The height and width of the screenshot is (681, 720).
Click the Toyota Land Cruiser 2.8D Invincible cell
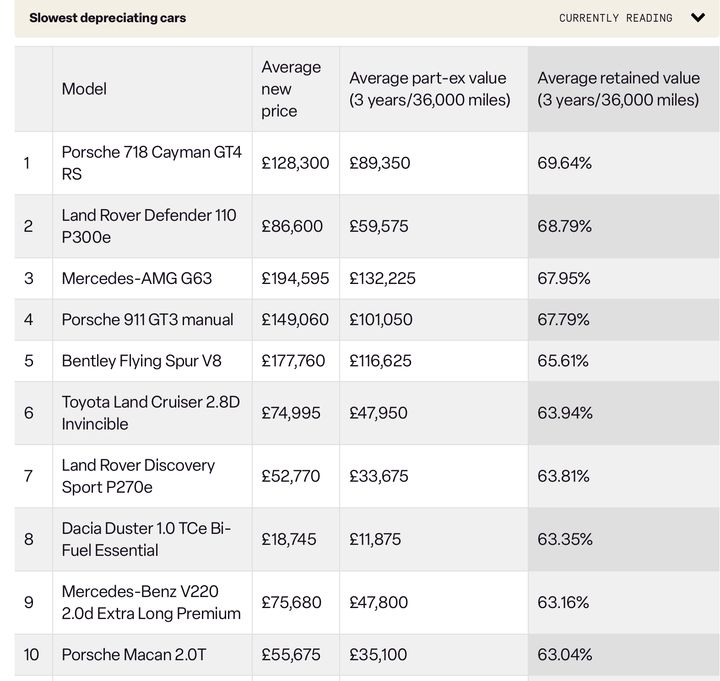[152, 413]
